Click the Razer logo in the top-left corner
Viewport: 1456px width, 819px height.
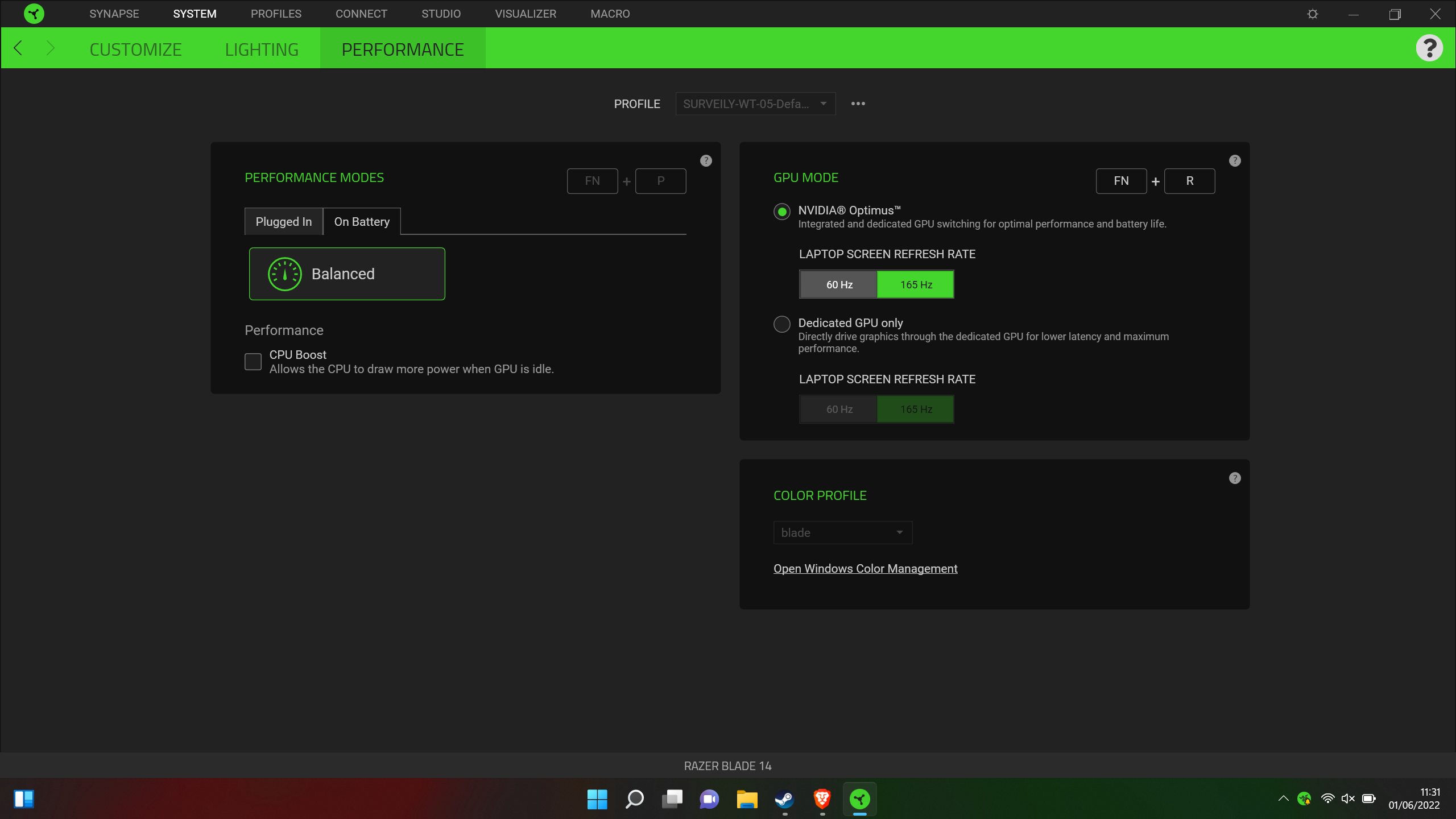pyautogui.click(x=34, y=13)
